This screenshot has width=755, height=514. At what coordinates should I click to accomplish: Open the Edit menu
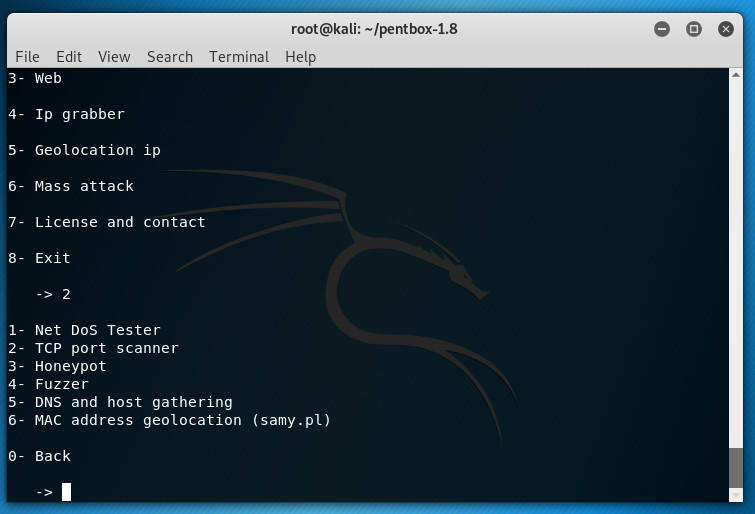[69, 57]
